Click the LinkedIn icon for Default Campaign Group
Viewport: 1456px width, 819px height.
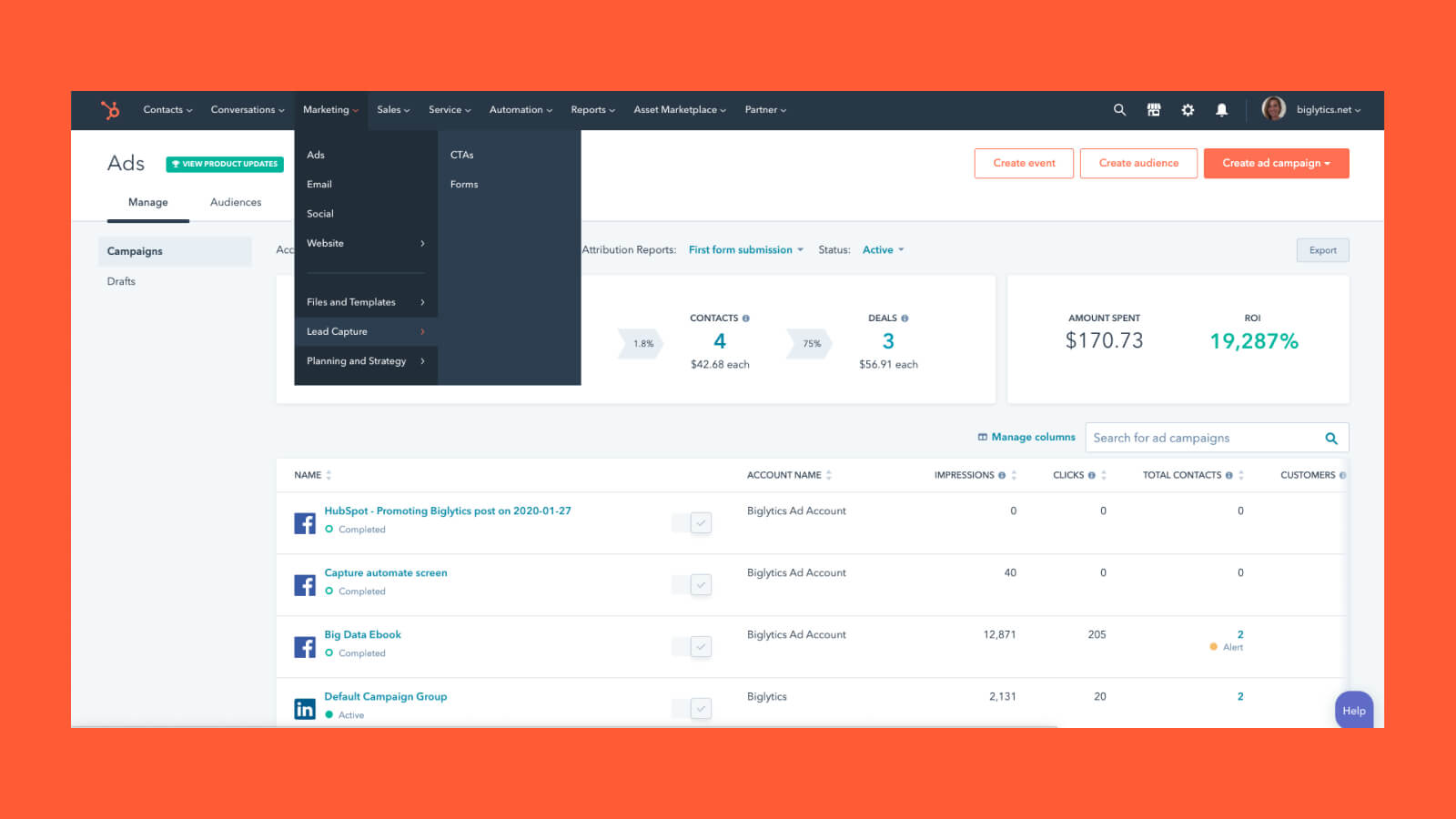[x=305, y=709]
